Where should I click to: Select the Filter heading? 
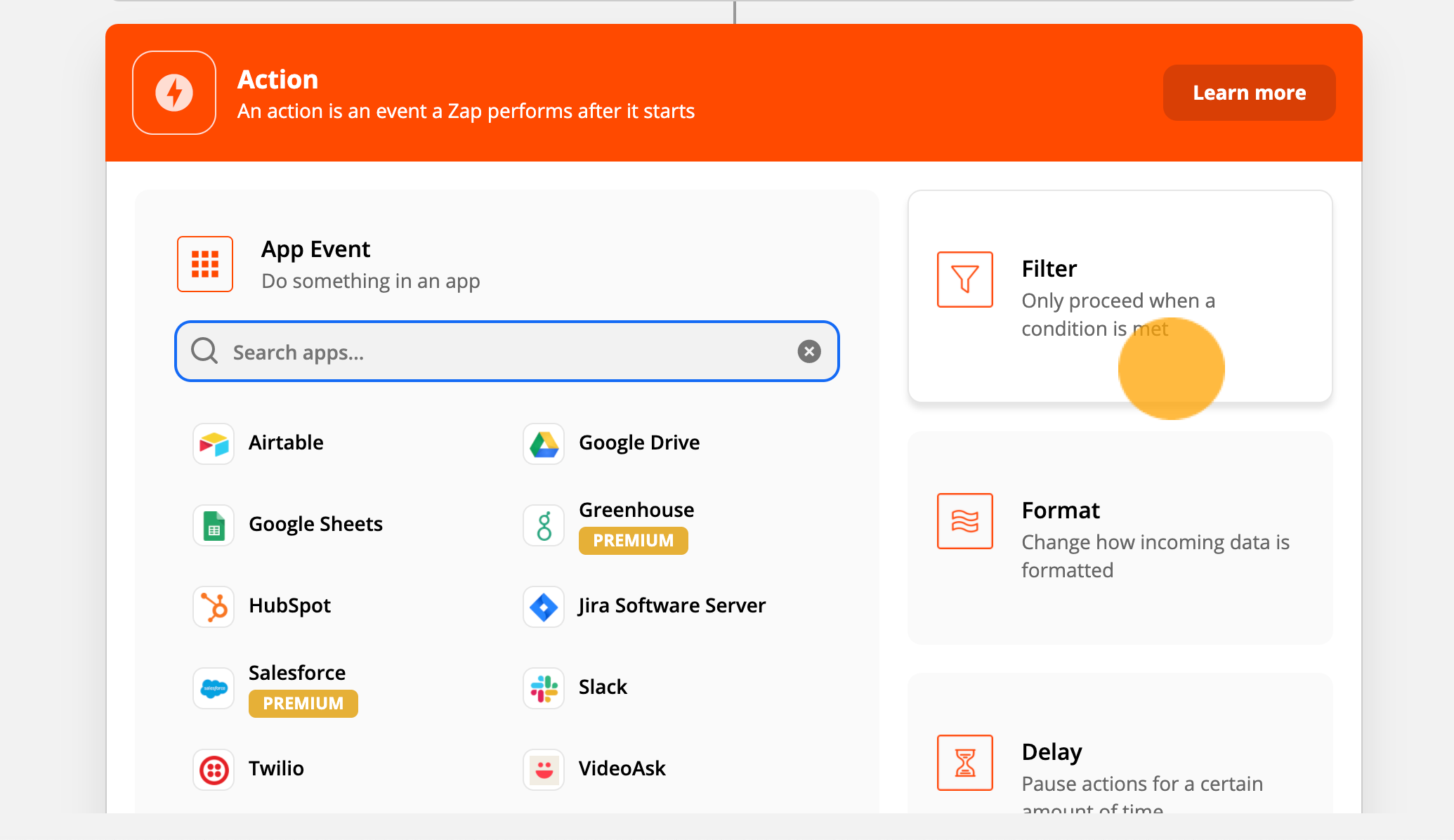pos(1049,269)
